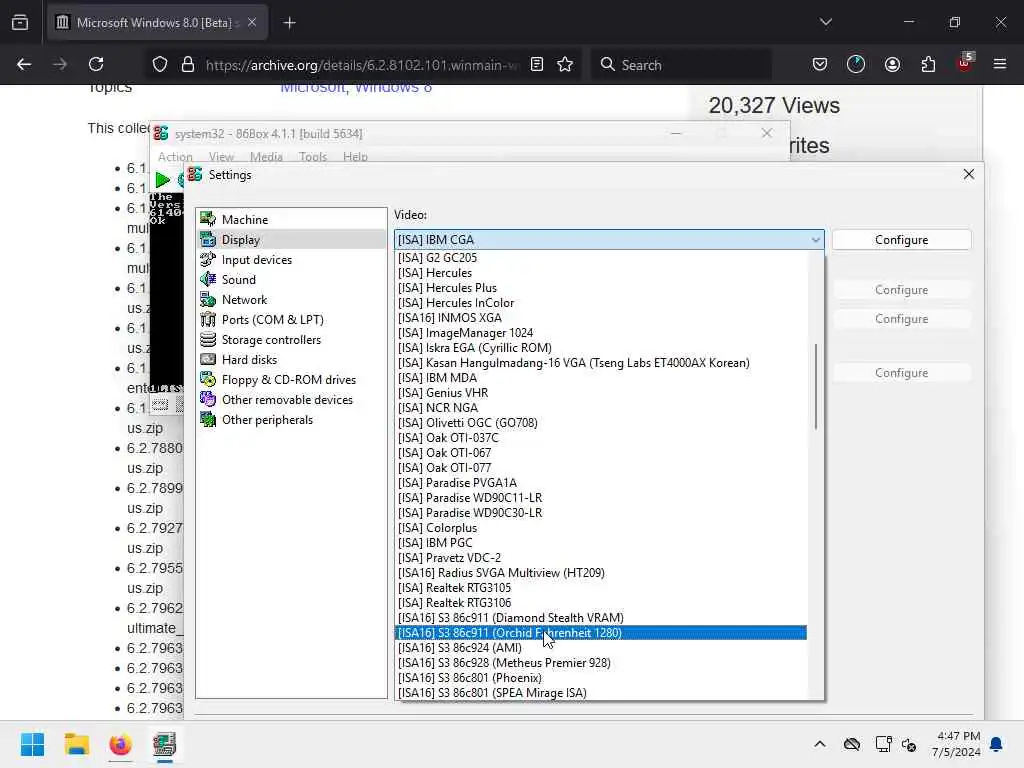This screenshot has width=1024, height=768.
Task: Open the Machine settings category icon
Action: (x=208, y=219)
